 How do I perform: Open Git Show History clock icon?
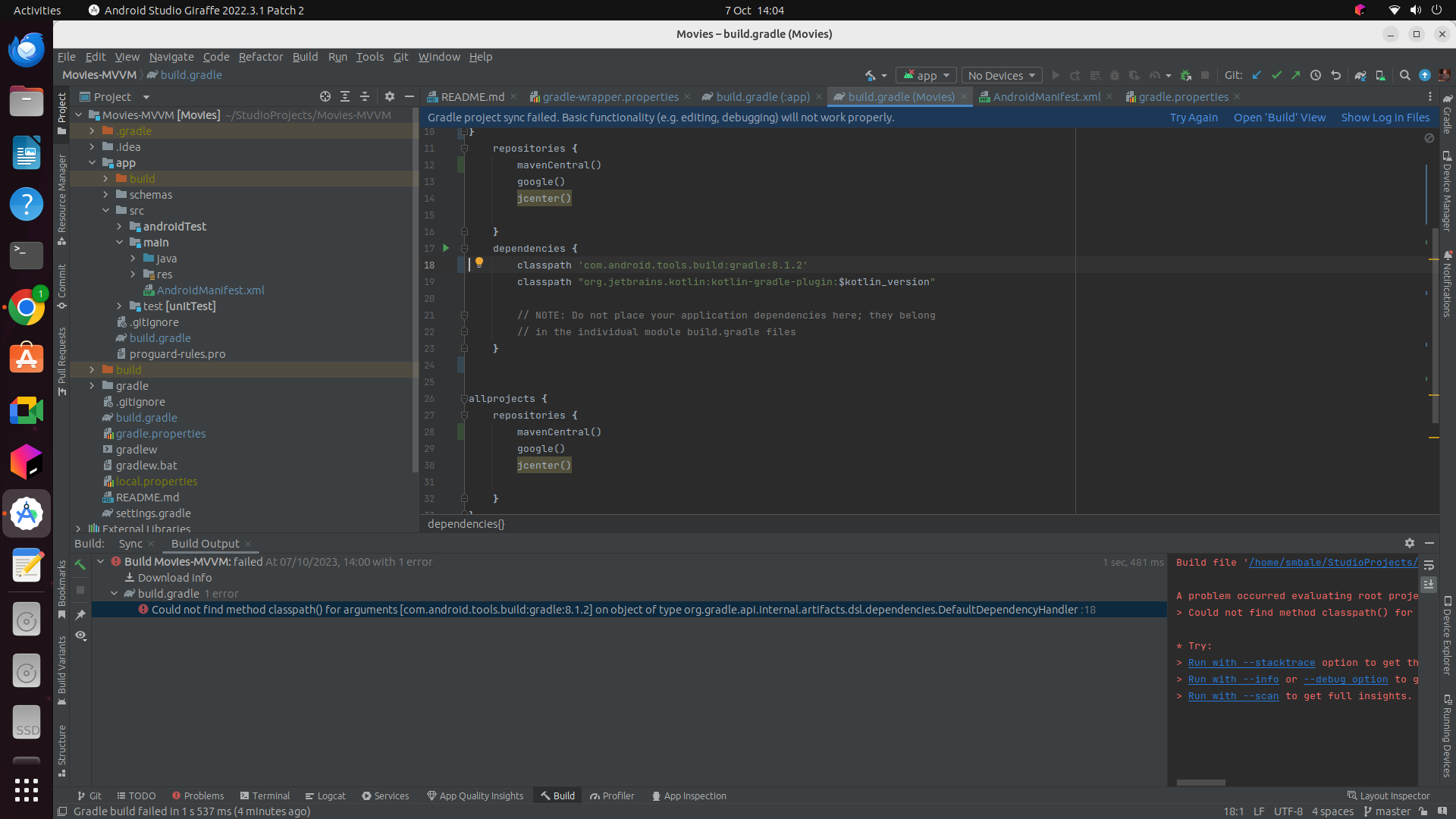[1316, 75]
